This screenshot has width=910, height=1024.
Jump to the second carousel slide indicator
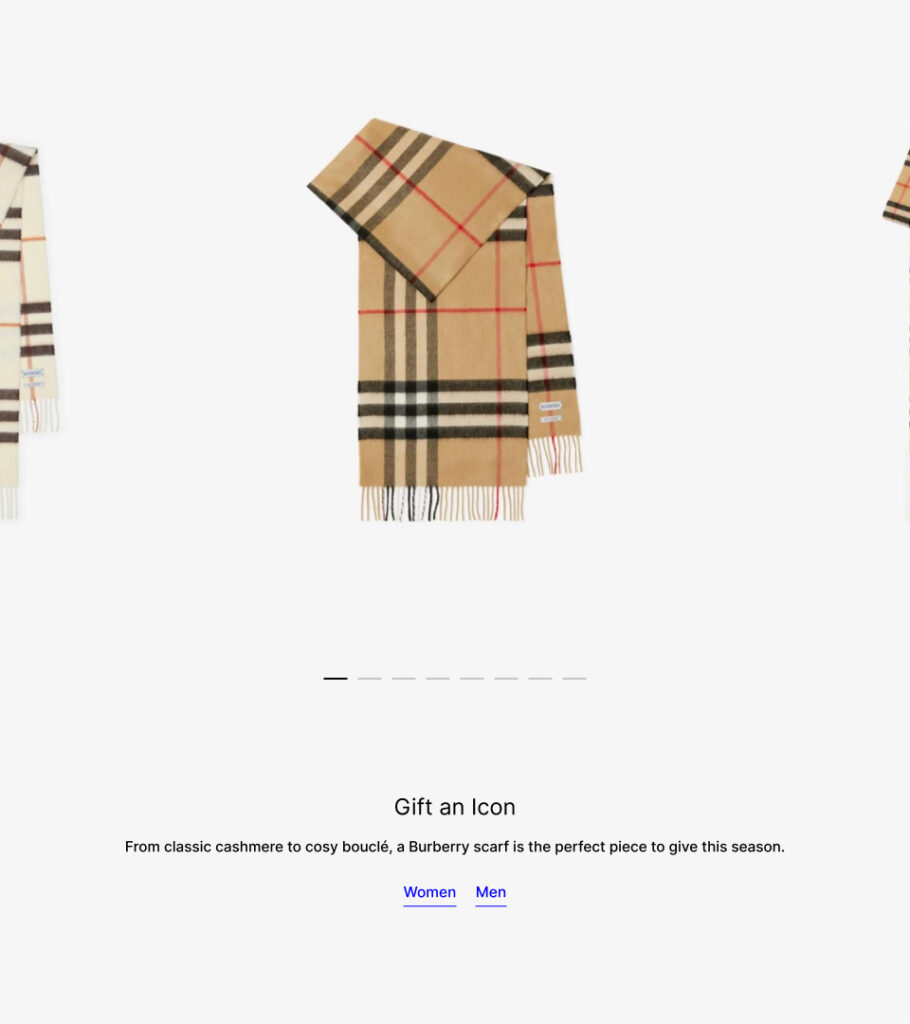pyautogui.click(x=369, y=679)
